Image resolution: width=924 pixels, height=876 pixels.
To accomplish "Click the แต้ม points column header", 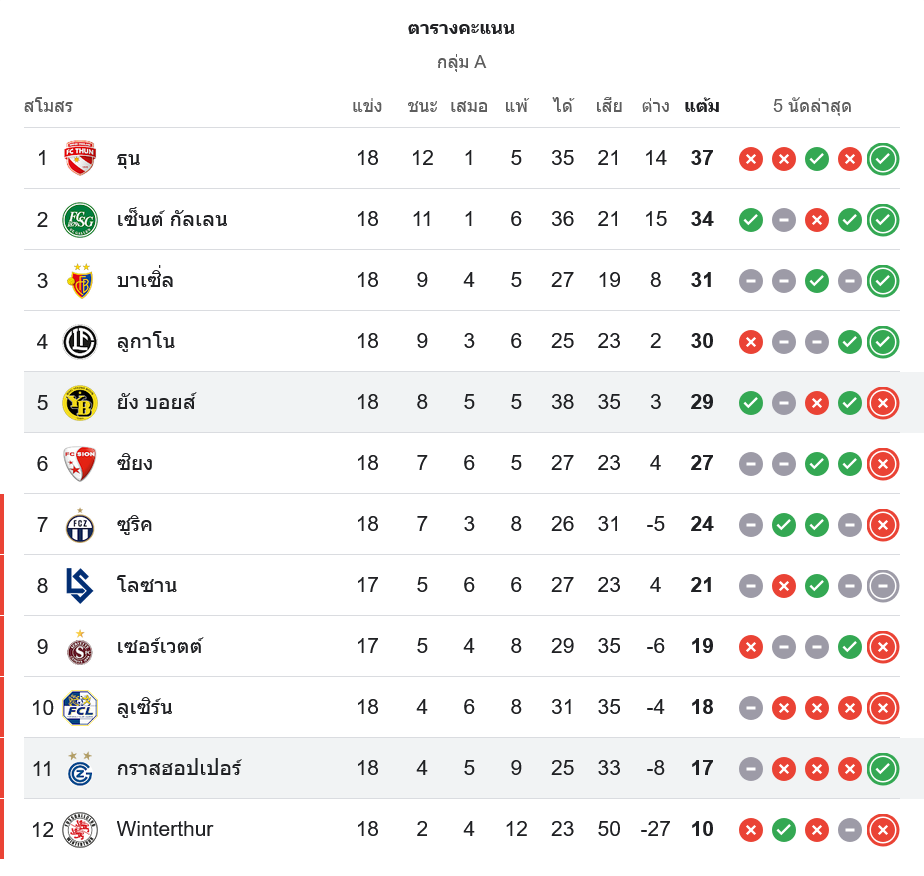I will pyautogui.click(x=702, y=106).
